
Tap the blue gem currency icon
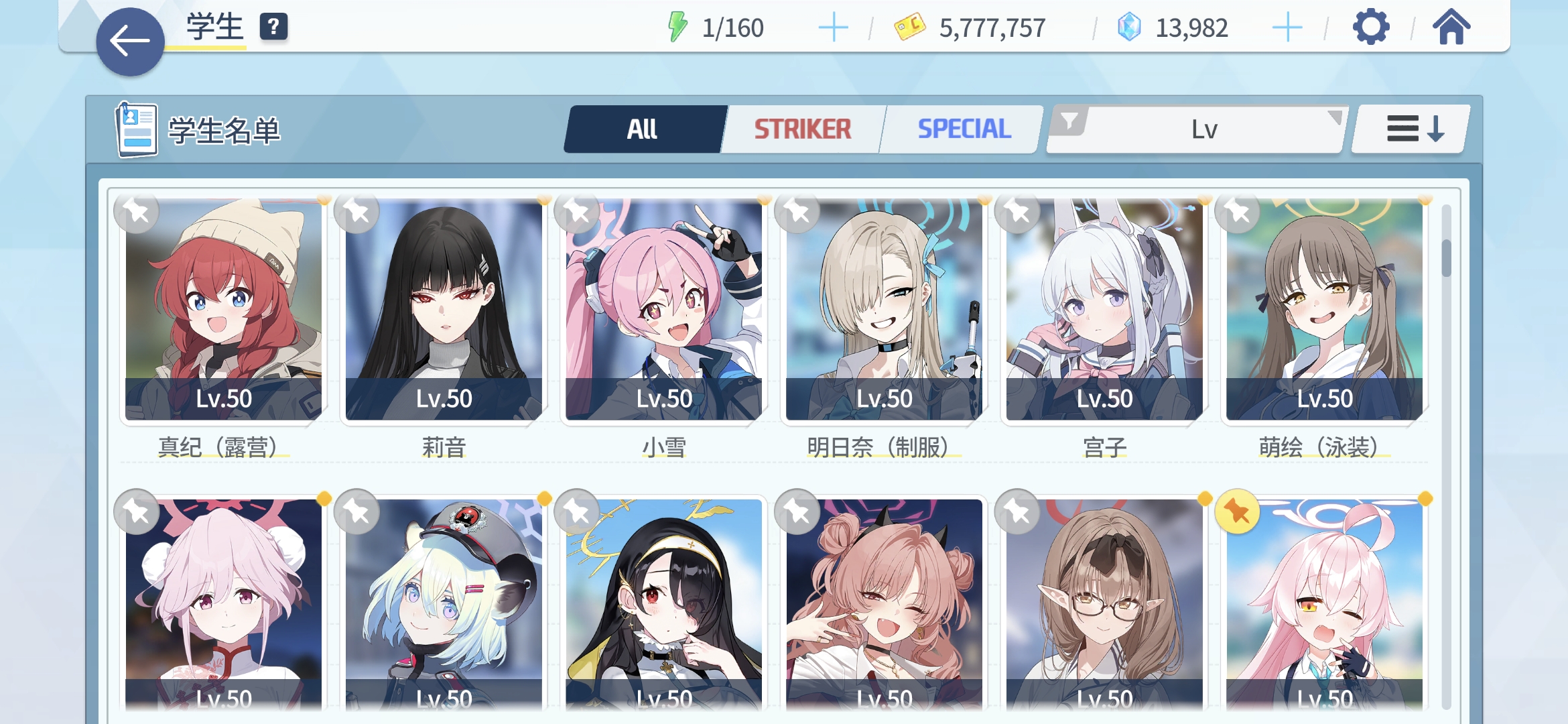1129,27
